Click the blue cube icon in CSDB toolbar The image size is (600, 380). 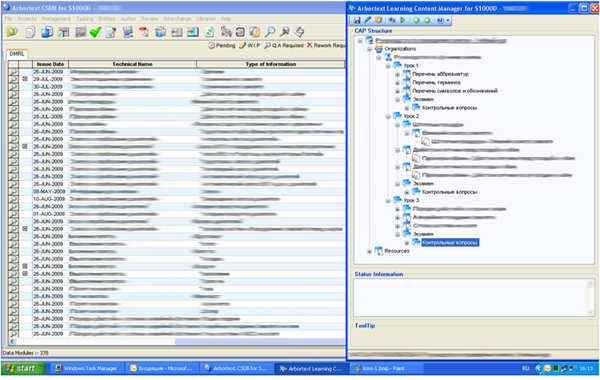(47, 32)
